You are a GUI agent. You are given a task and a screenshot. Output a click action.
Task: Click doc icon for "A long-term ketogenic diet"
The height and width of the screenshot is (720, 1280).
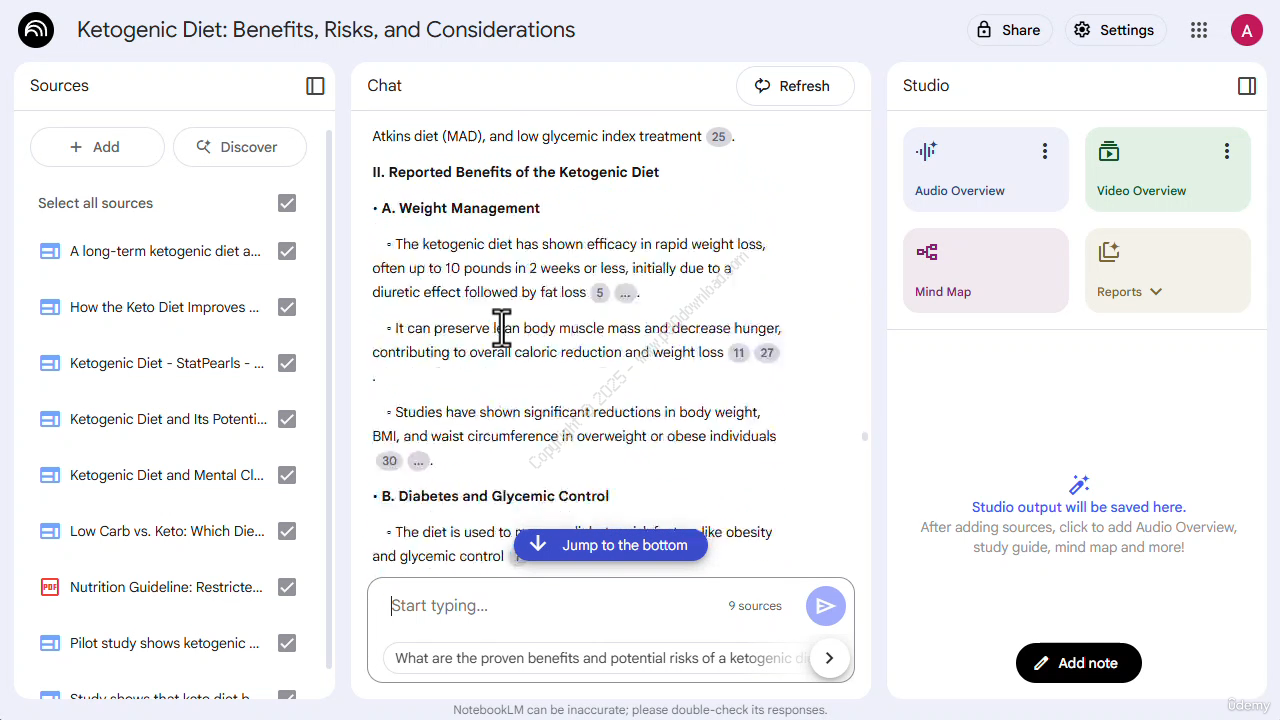click(x=50, y=251)
